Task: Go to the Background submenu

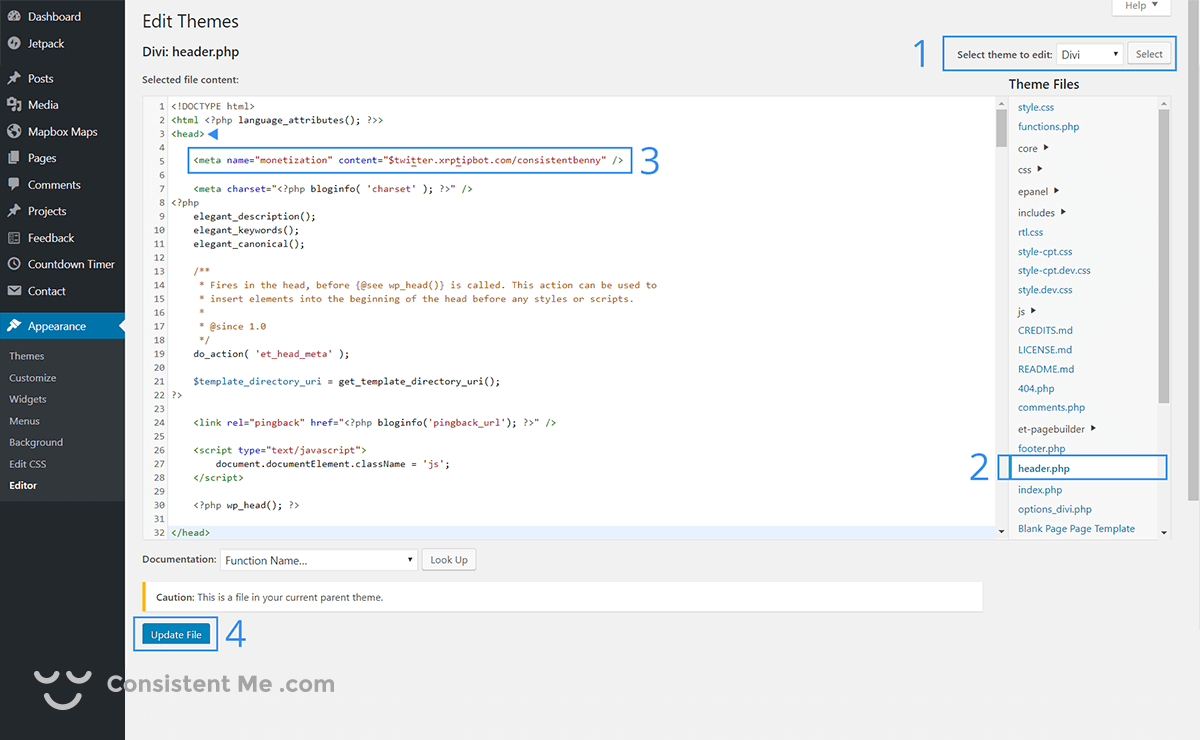Action: tap(36, 442)
